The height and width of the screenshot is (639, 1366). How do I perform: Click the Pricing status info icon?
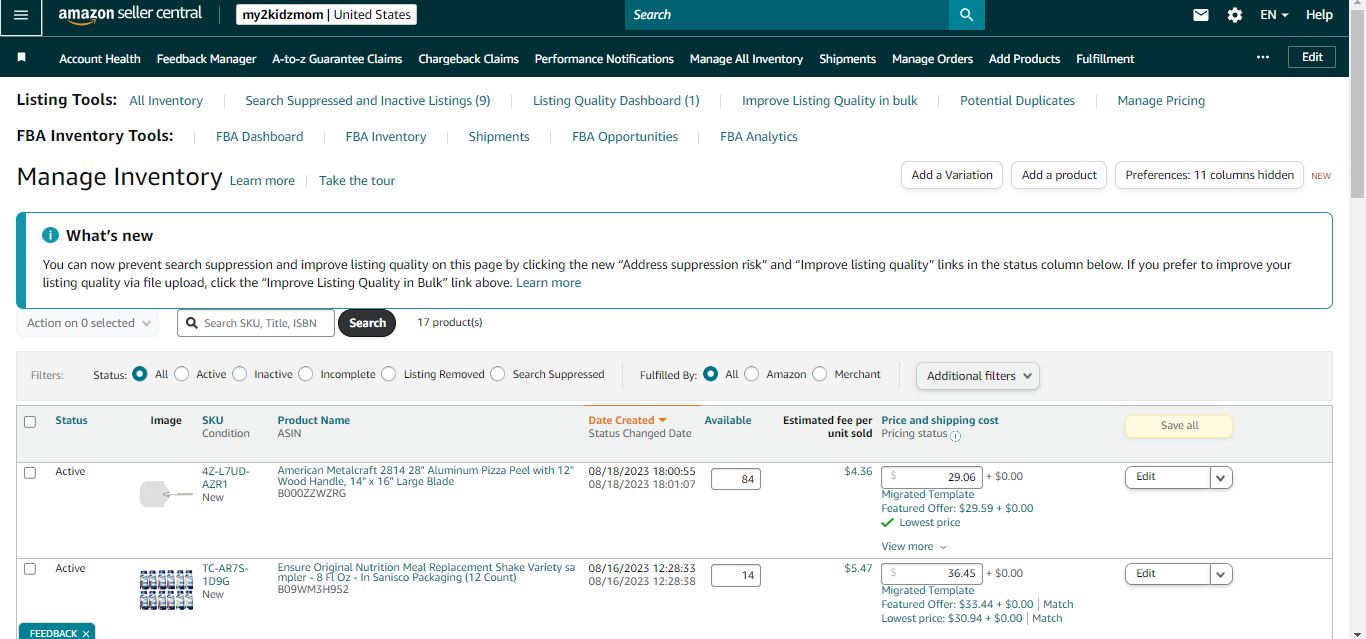[x=955, y=435]
